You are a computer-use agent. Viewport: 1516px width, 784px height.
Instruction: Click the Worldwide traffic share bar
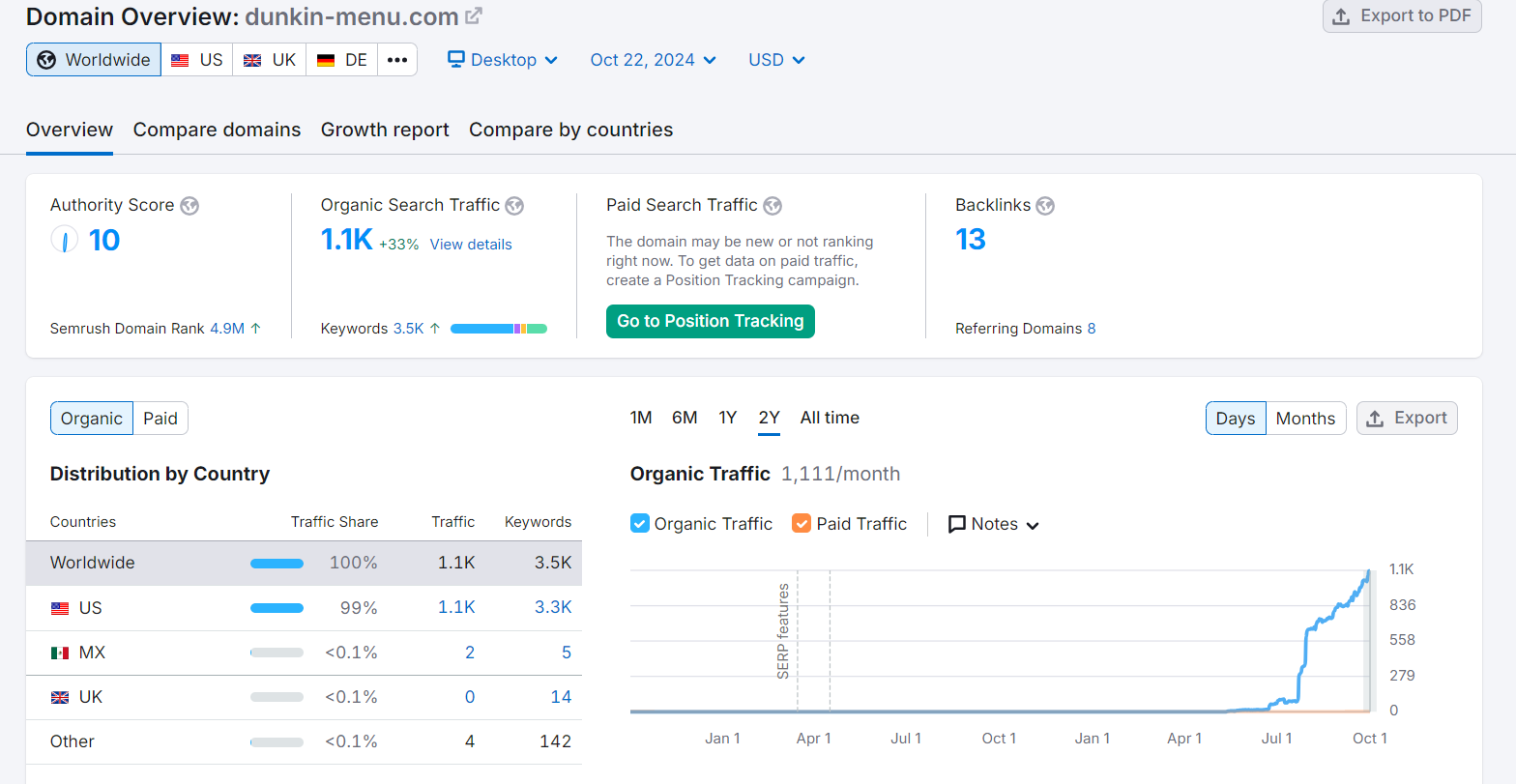click(277, 564)
